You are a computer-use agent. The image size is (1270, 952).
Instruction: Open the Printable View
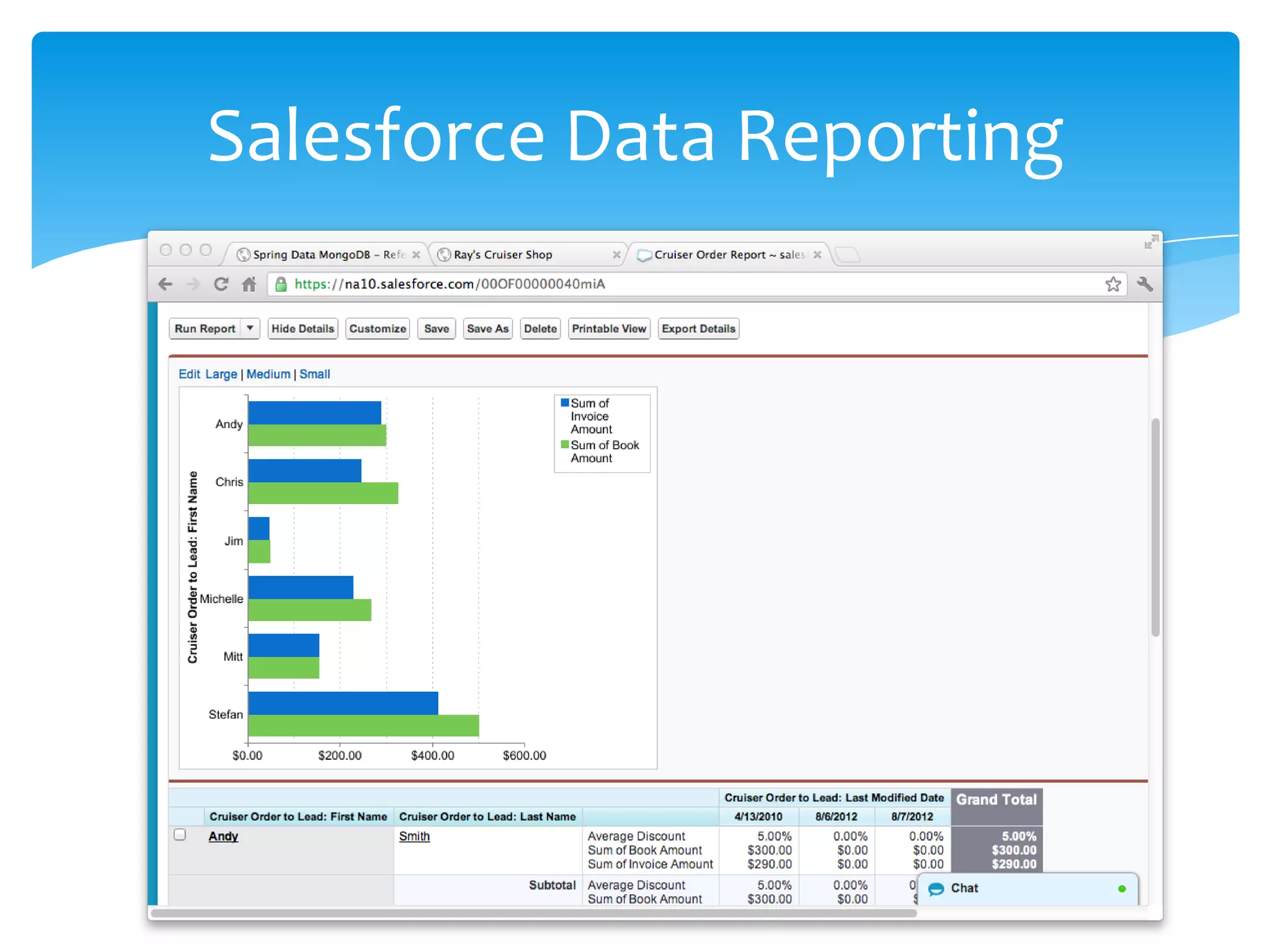coord(609,328)
